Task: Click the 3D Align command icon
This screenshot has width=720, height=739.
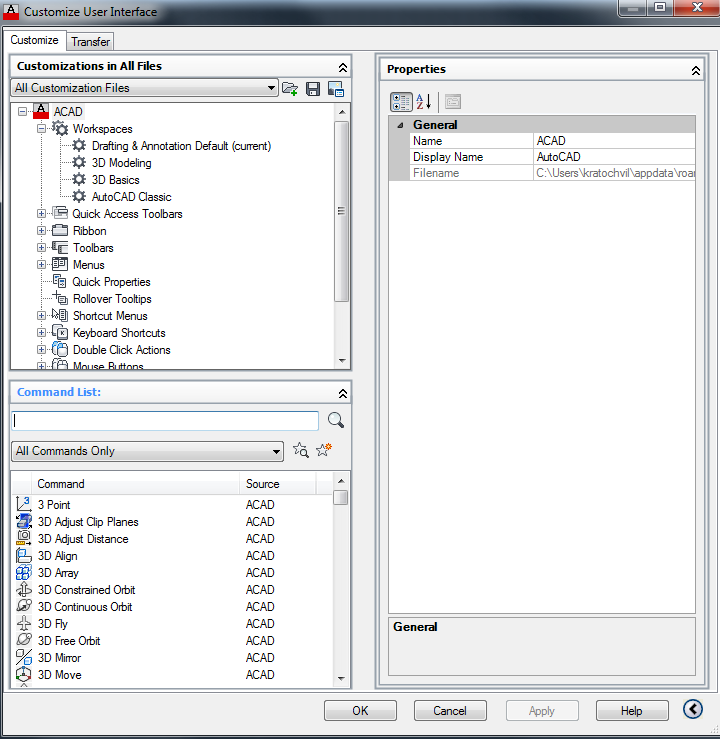Action: coord(24,555)
